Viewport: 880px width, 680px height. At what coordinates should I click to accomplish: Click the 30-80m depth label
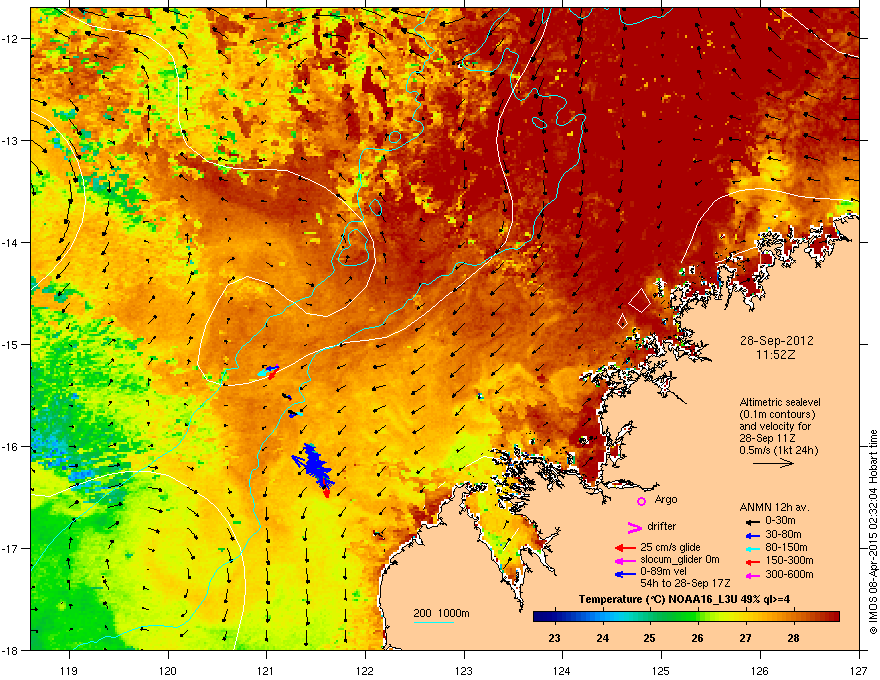click(x=783, y=535)
